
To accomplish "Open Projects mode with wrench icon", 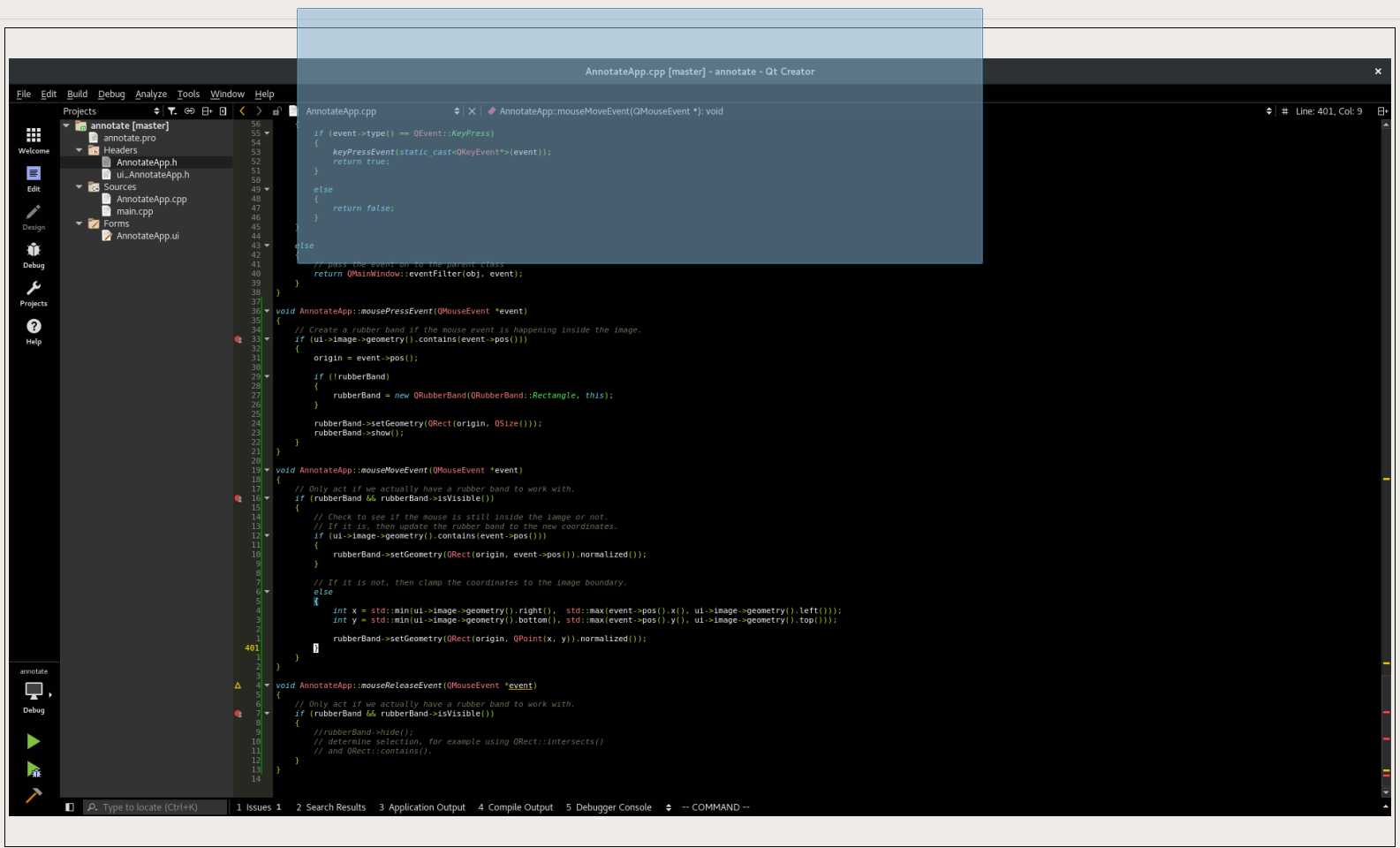I will point(34,293).
